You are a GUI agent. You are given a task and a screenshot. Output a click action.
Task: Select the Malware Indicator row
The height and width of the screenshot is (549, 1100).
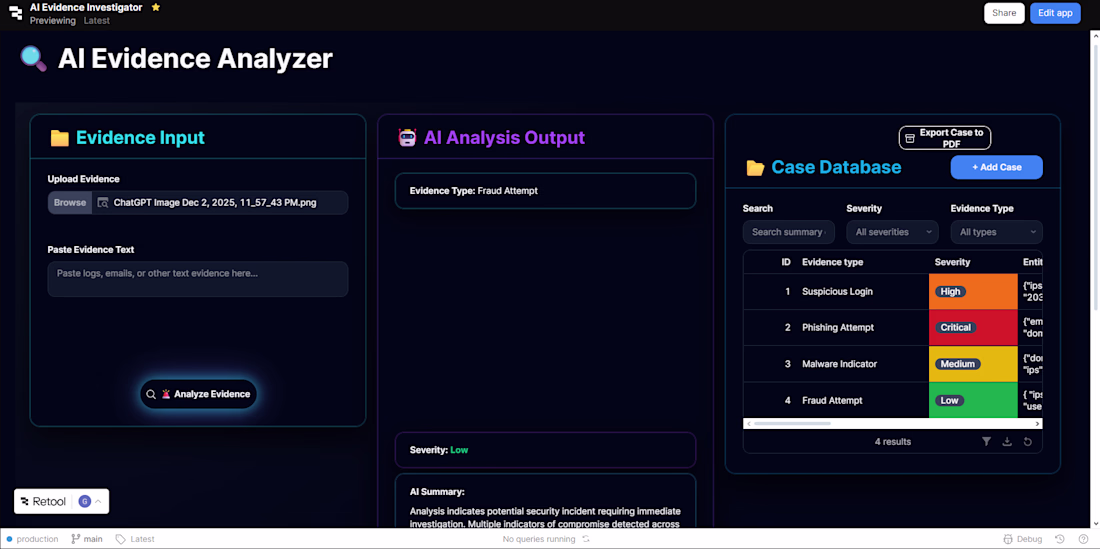click(x=892, y=364)
